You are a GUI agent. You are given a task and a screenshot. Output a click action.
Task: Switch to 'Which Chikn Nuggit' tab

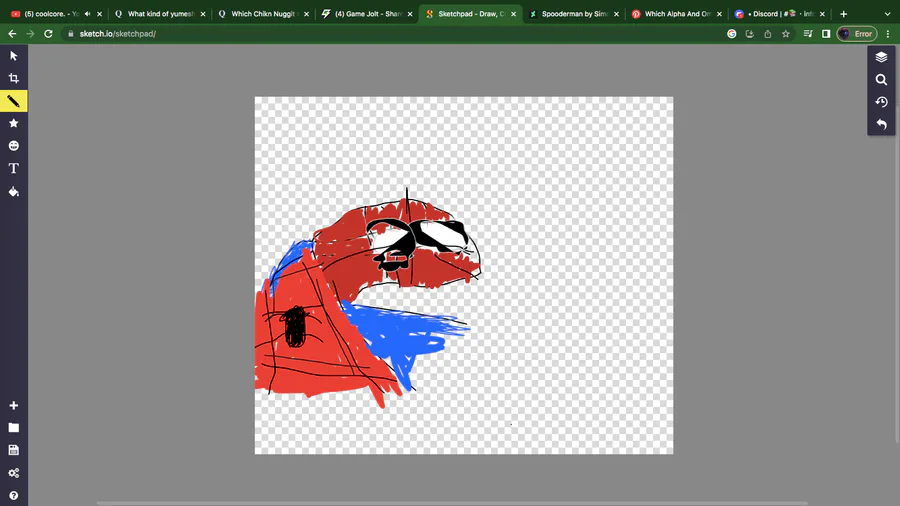tap(263, 14)
